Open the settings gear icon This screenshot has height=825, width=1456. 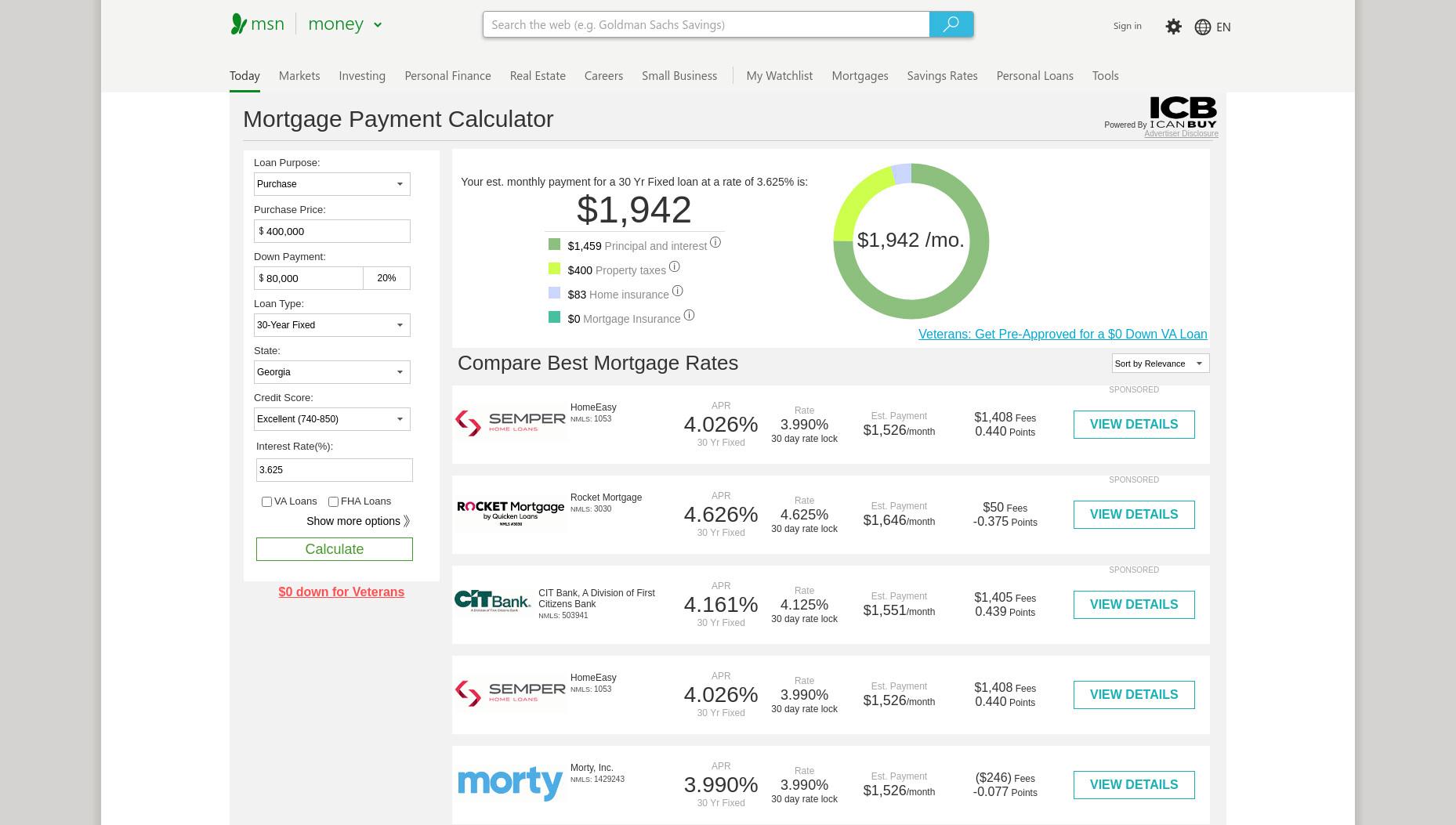[1173, 27]
